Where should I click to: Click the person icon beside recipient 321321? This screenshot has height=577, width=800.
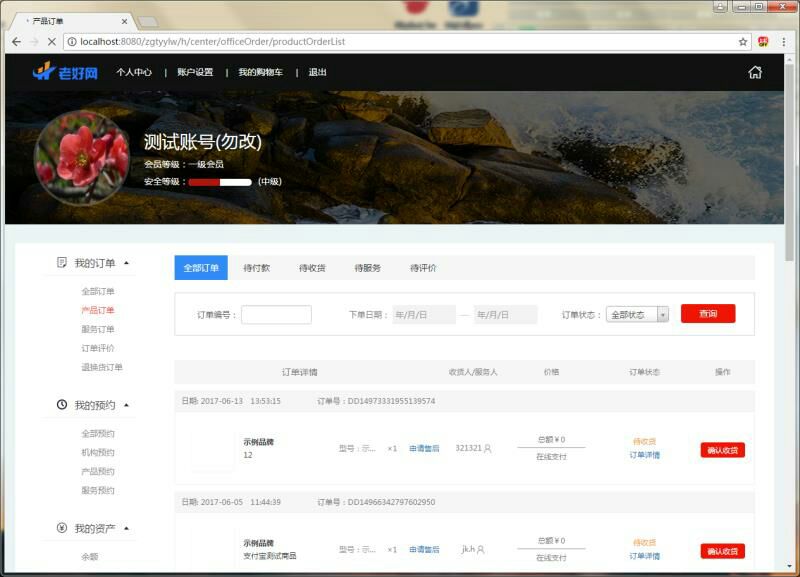coord(488,449)
